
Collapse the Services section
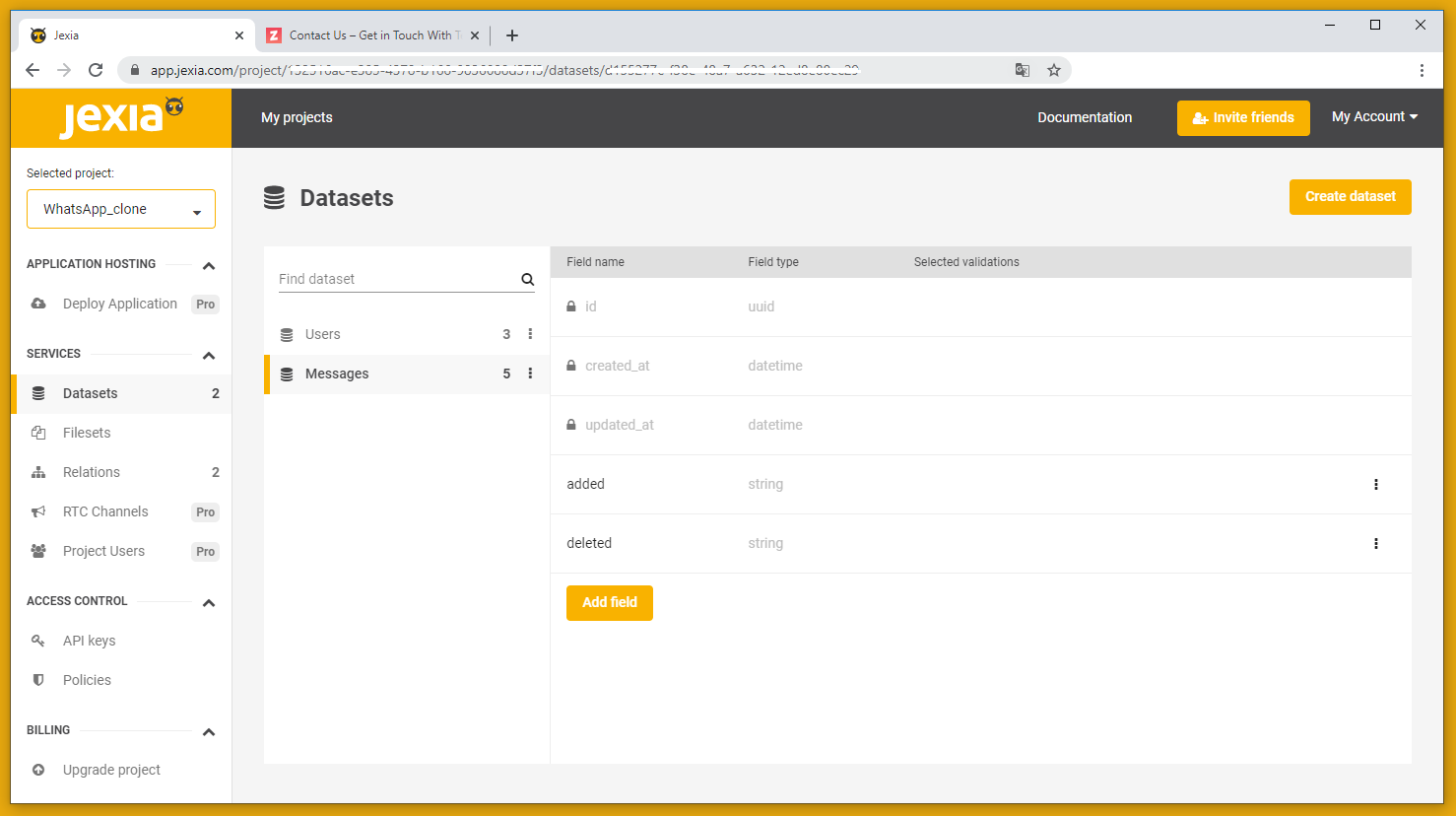click(x=209, y=356)
